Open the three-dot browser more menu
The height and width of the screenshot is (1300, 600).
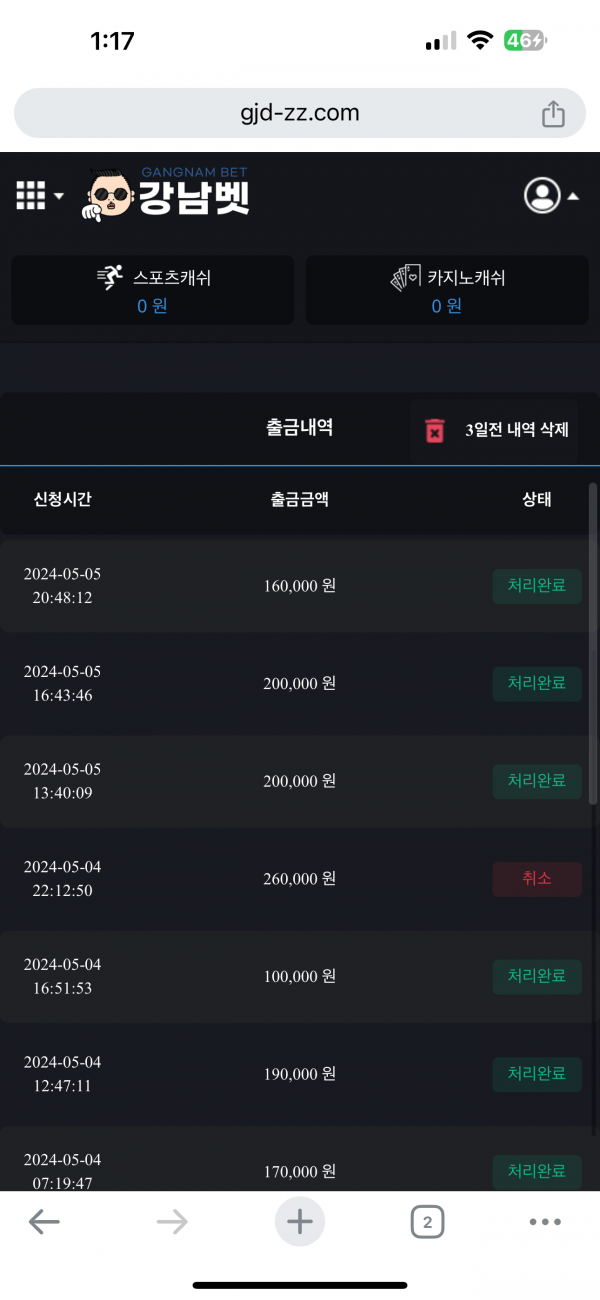tap(545, 1221)
